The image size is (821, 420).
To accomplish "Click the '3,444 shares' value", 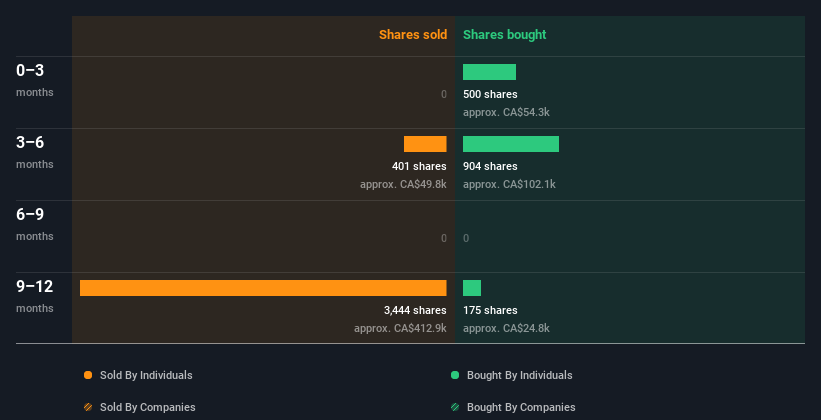I will point(415,310).
